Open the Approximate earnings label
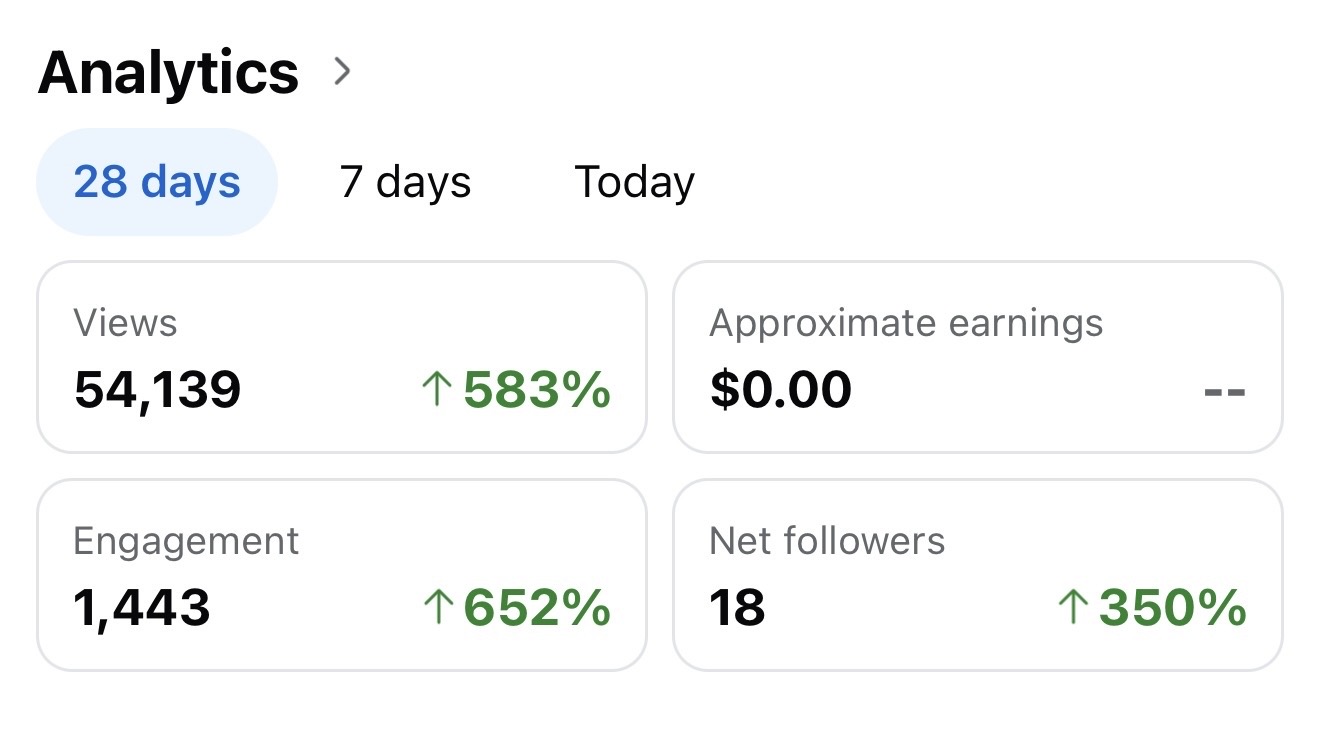The height and width of the screenshot is (754, 1320). (x=906, y=323)
